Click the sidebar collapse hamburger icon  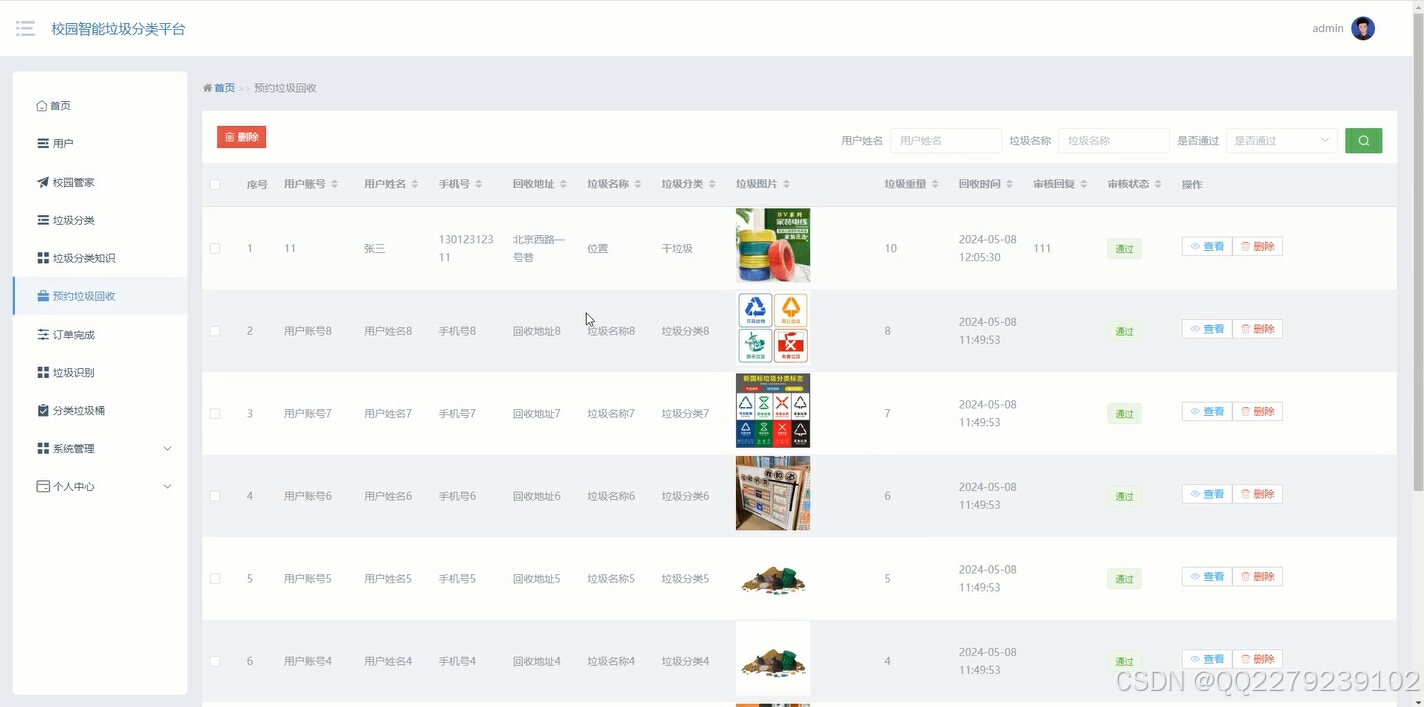(x=25, y=28)
